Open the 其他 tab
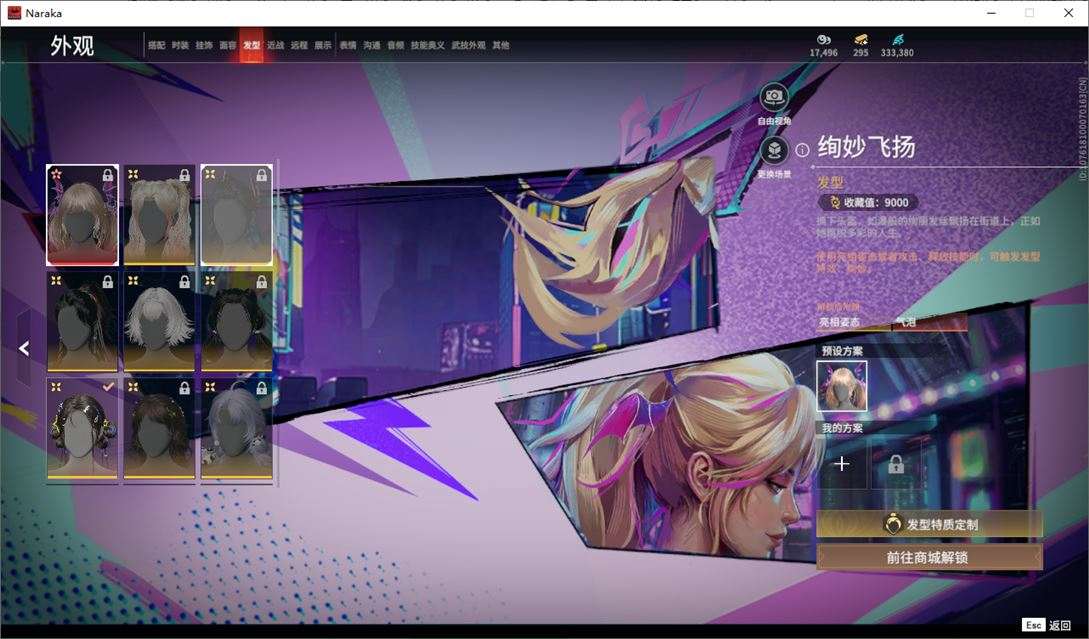The width and height of the screenshot is (1089, 639). [x=501, y=45]
